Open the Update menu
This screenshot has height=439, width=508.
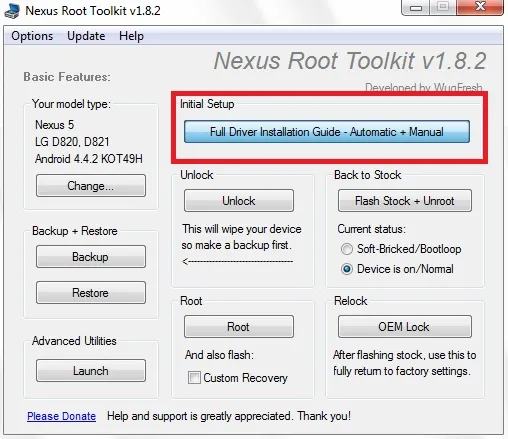coord(86,36)
